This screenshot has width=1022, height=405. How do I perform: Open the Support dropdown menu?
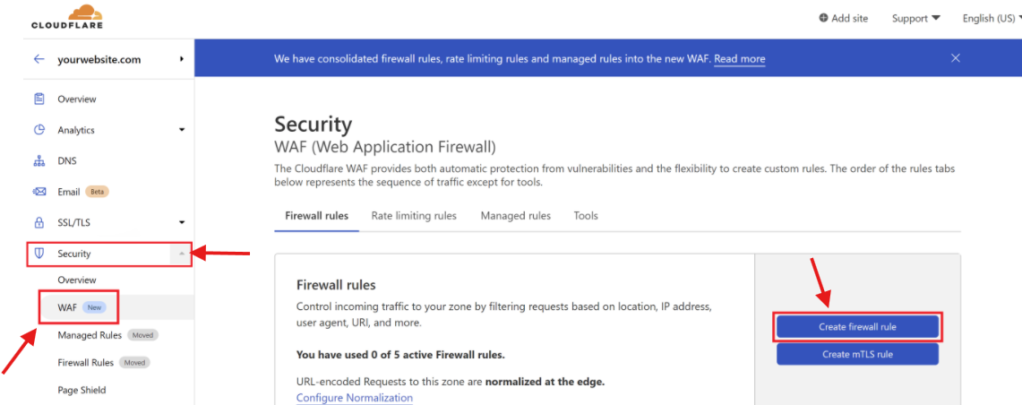click(915, 18)
